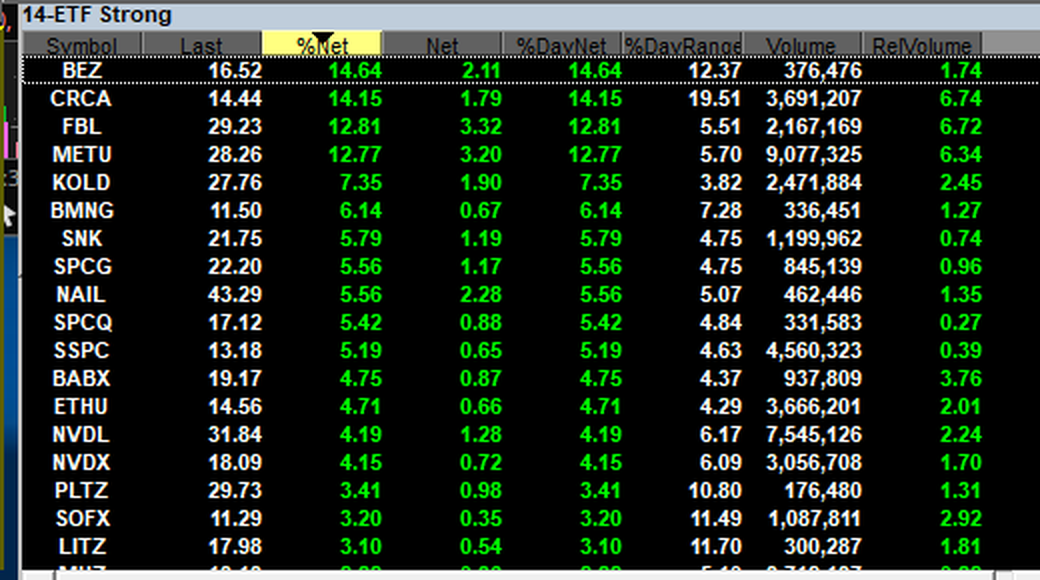The height and width of the screenshot is (580, 1040).
Task: Click KOLD net change 1.90
Action: (480, 182)
